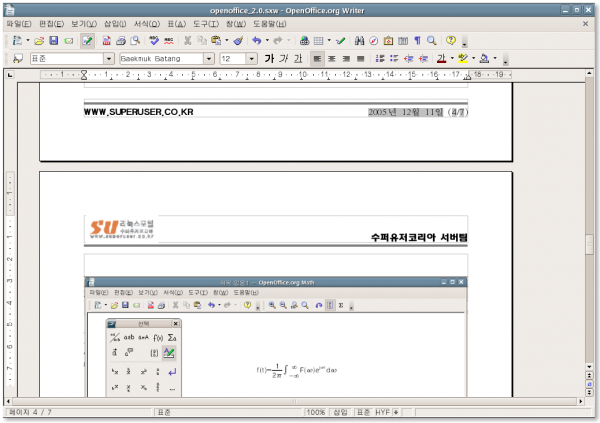Apply font color with red-underlined 가 icon
This screenshot has width=600, height=423.
click(x=442, y=59)
